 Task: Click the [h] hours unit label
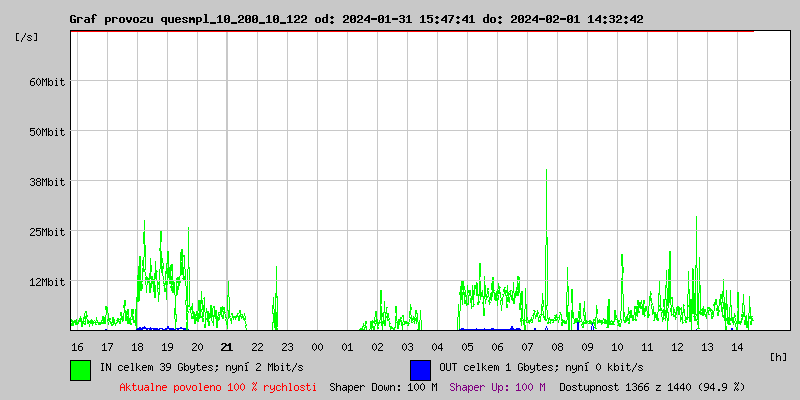click(x=778, y=356)
